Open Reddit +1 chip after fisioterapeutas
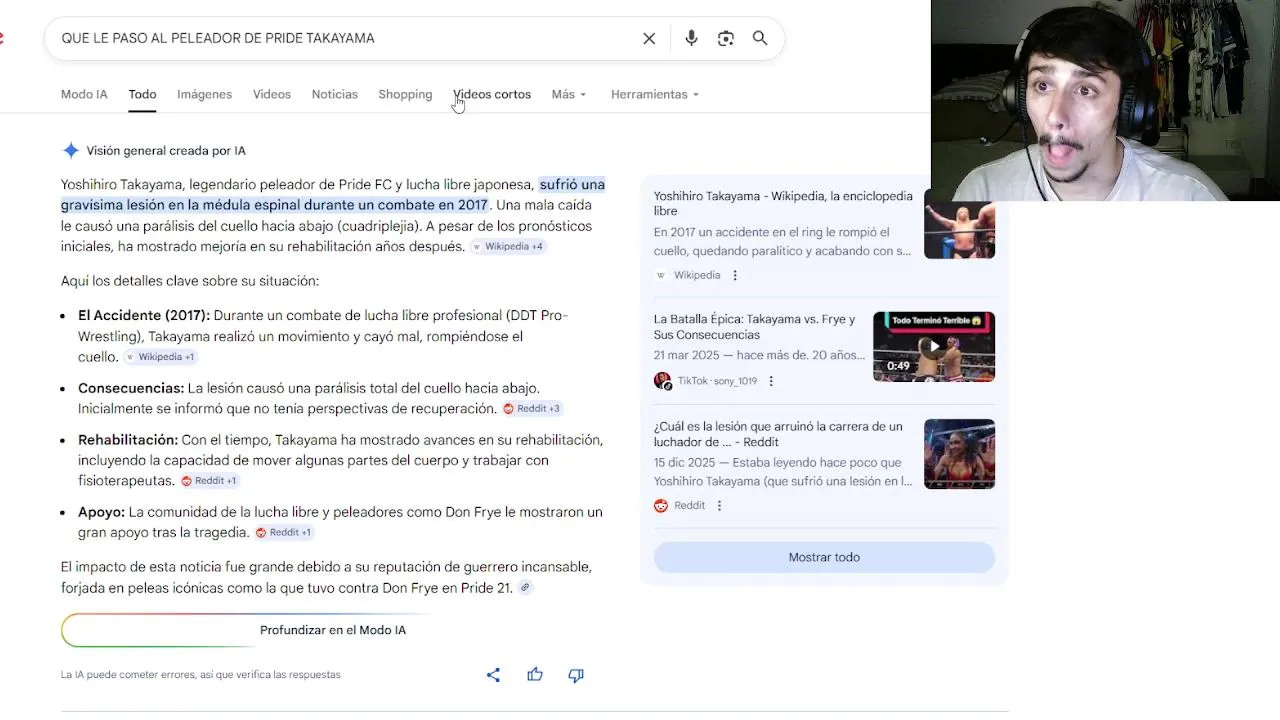 209,481
